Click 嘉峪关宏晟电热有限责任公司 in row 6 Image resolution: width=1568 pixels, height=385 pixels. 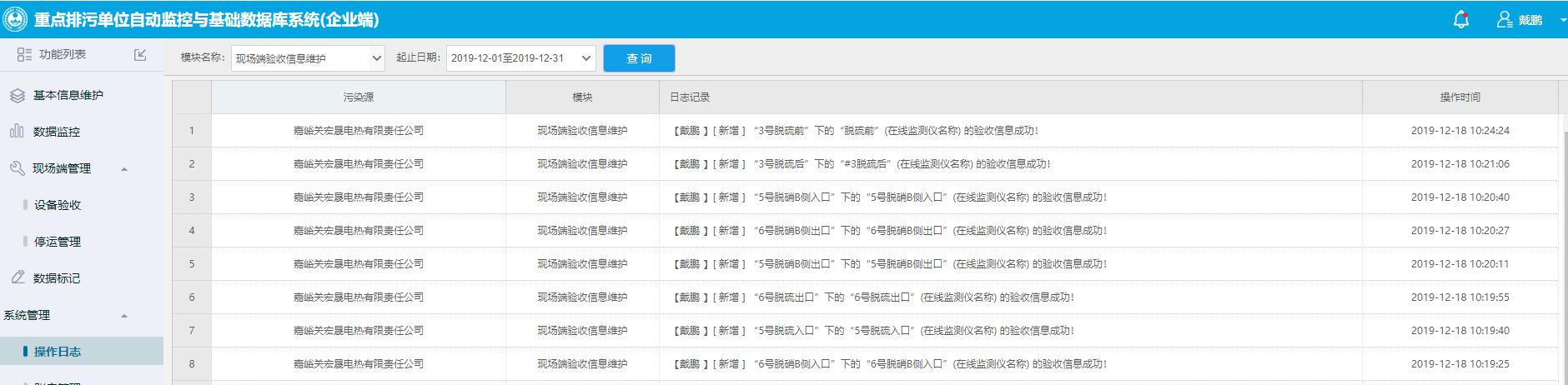[x=359, y=297]
